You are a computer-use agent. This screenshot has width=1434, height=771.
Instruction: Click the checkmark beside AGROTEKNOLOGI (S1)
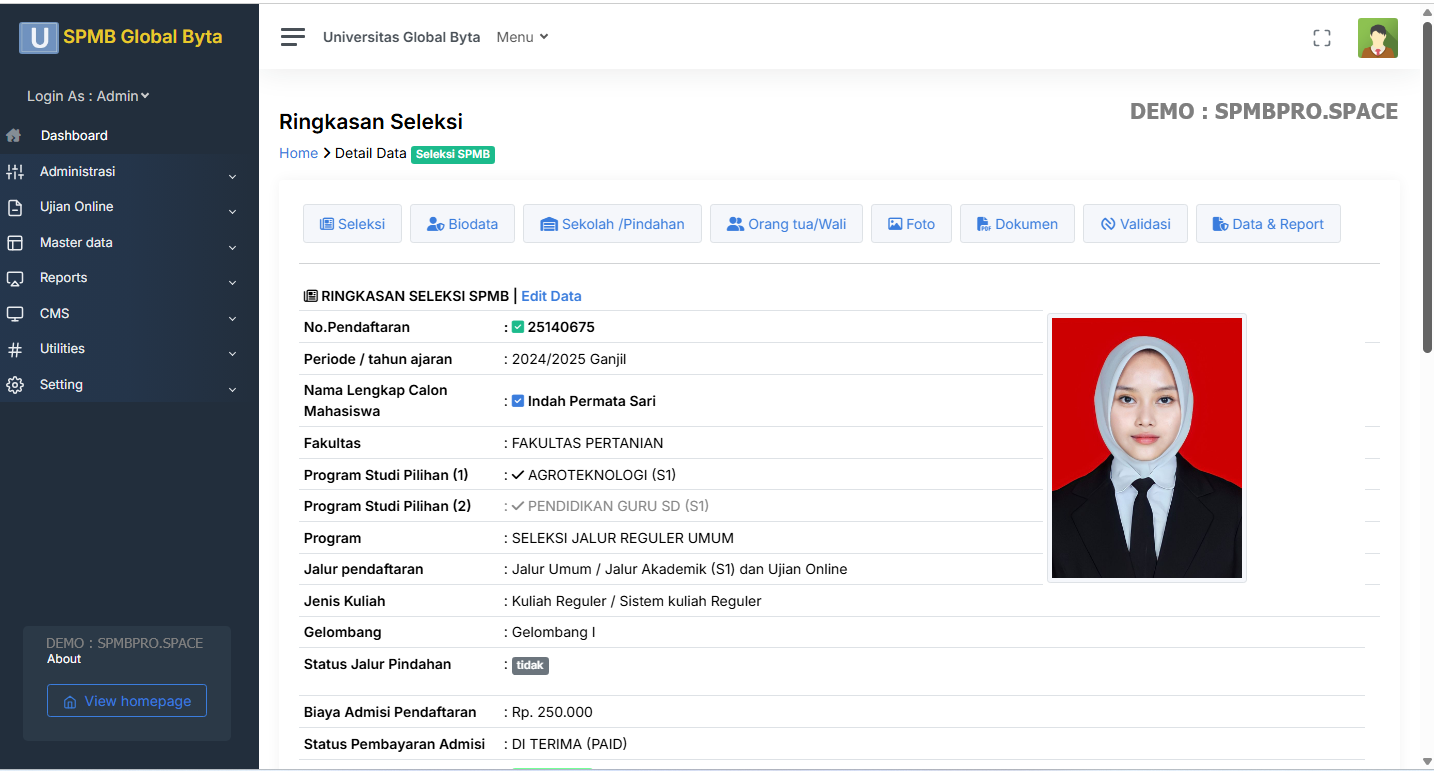pos(518,475)
